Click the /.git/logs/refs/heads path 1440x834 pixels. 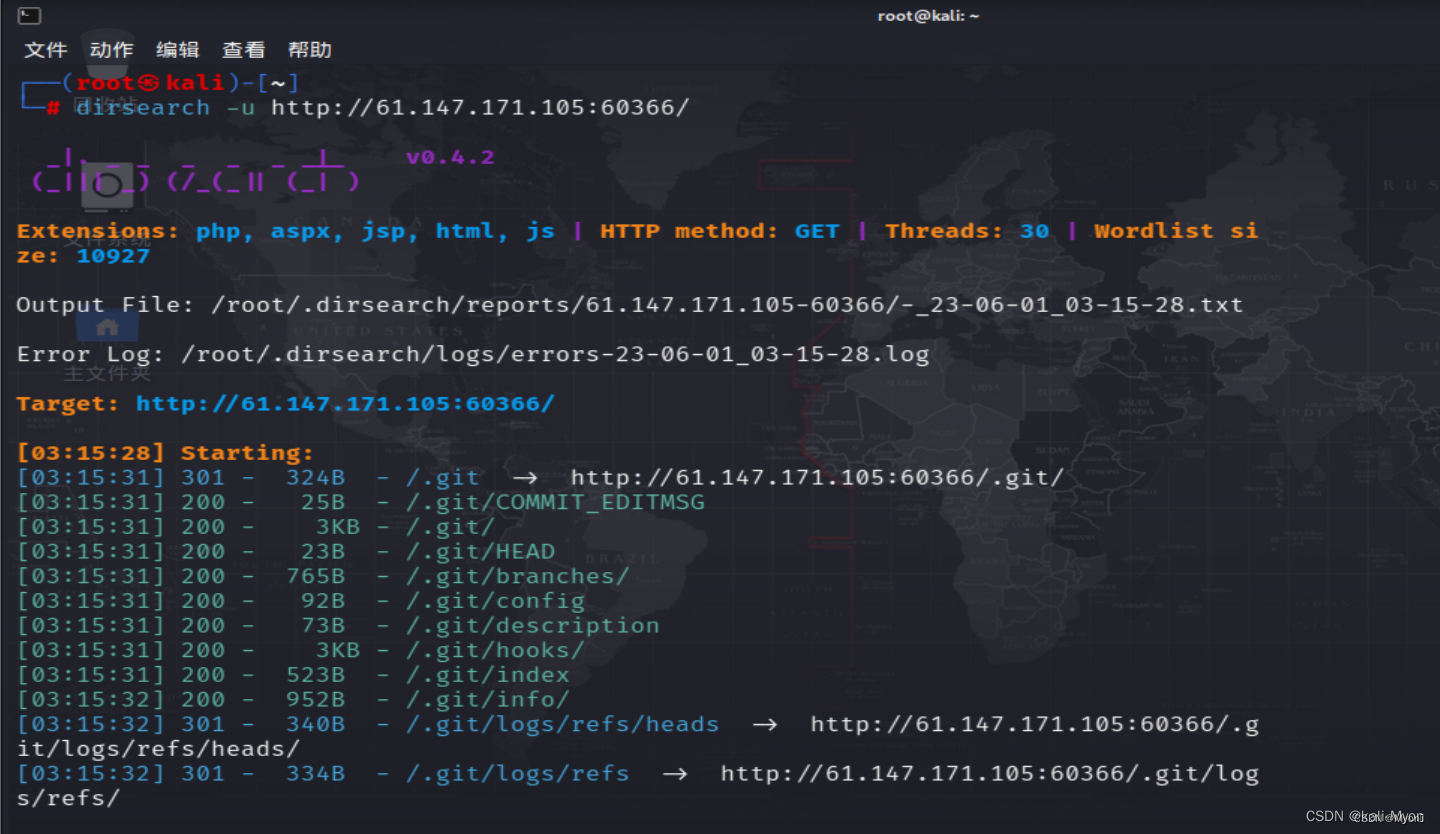pos(562,724)
